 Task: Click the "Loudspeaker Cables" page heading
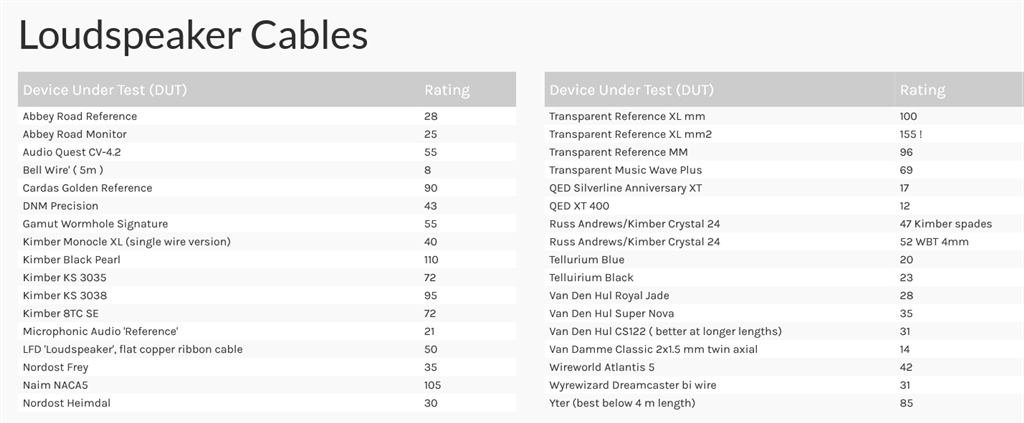click(x=193, y=36)
